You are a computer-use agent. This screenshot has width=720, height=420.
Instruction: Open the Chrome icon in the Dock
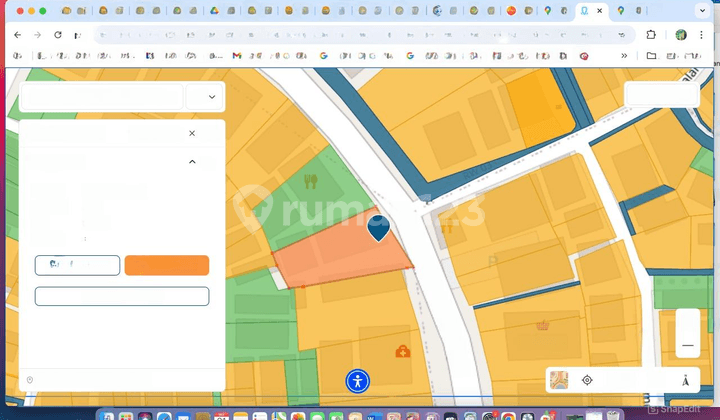(x=509, y=415)
